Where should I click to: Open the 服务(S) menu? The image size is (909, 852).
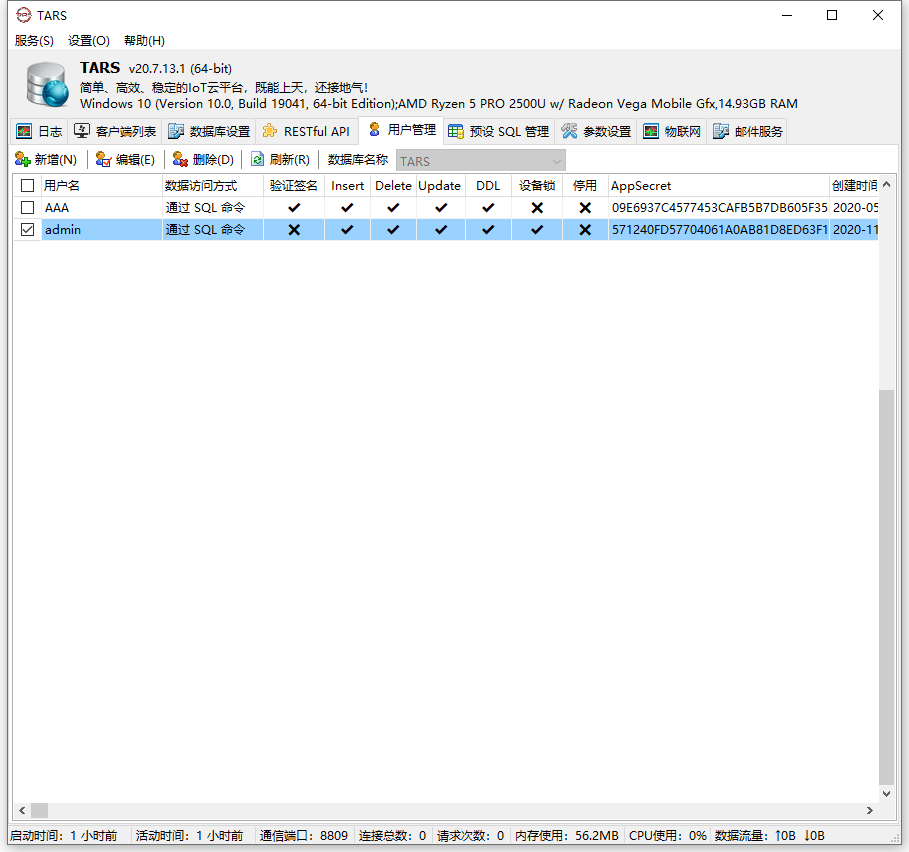point(34,41)
